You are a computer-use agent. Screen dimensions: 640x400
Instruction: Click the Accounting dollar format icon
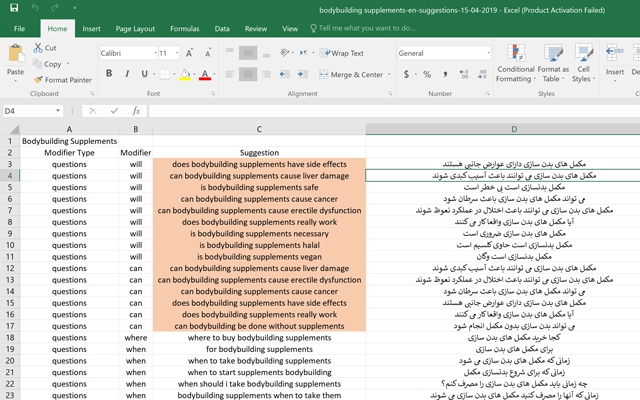click(406, 74)
